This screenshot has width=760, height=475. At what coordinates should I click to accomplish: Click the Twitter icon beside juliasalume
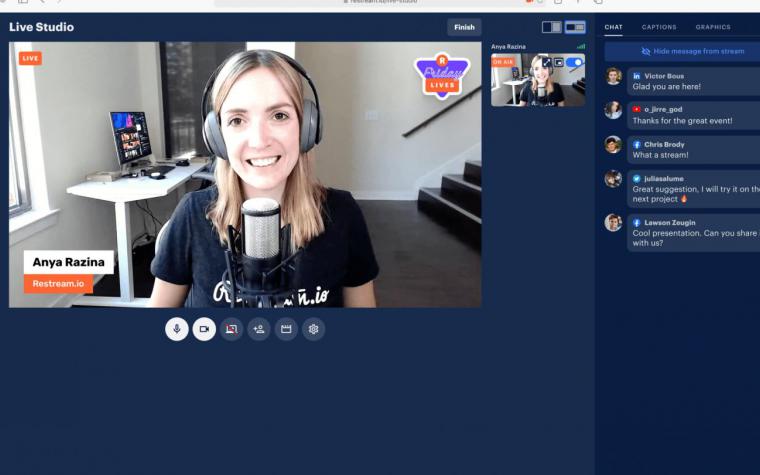coord(637,178)
